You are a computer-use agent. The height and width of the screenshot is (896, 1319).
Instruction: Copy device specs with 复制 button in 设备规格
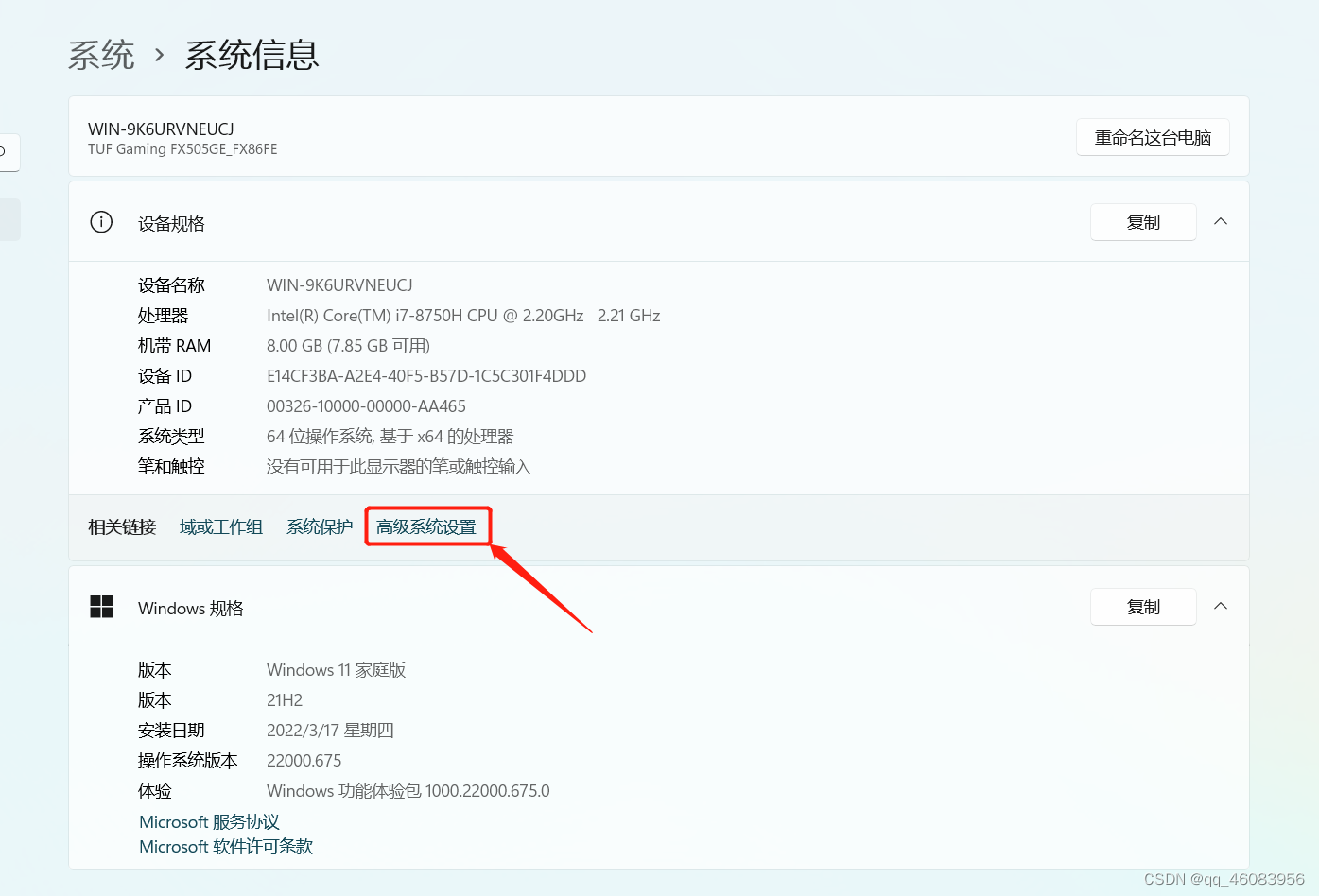pyautogui.click(x=1143, y=222)
